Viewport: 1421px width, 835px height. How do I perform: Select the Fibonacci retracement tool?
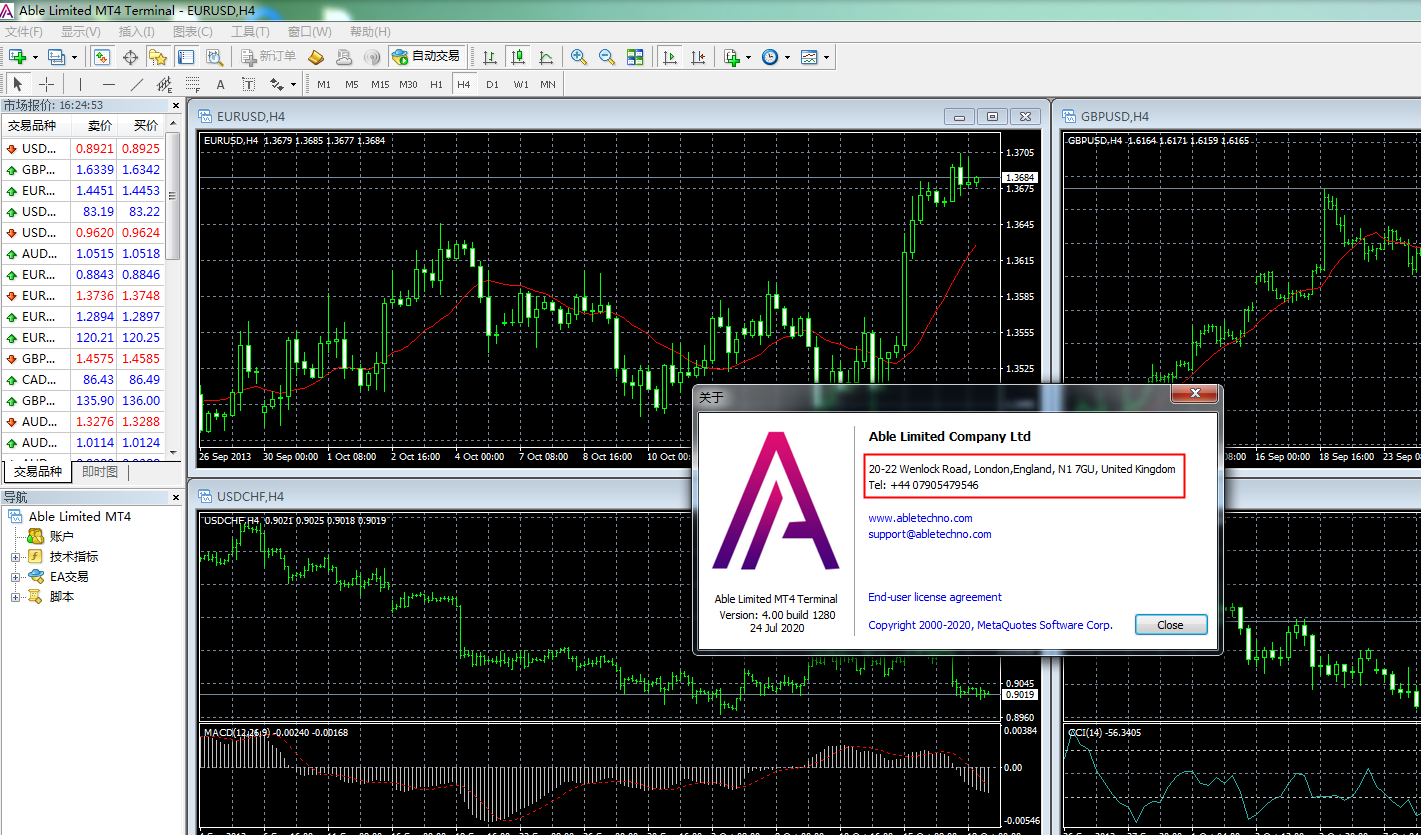(193, 84)
